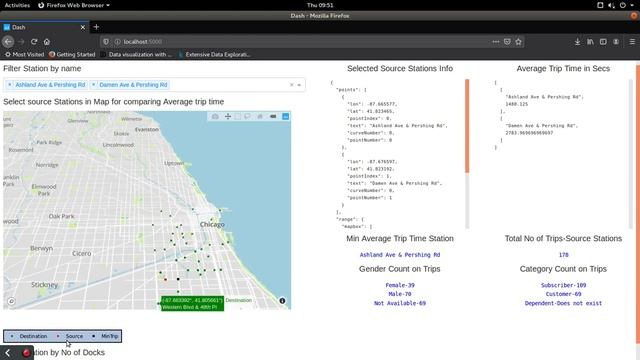Click Female-39 gender count text
640x360 pixels.
click(x=400, y=285)
